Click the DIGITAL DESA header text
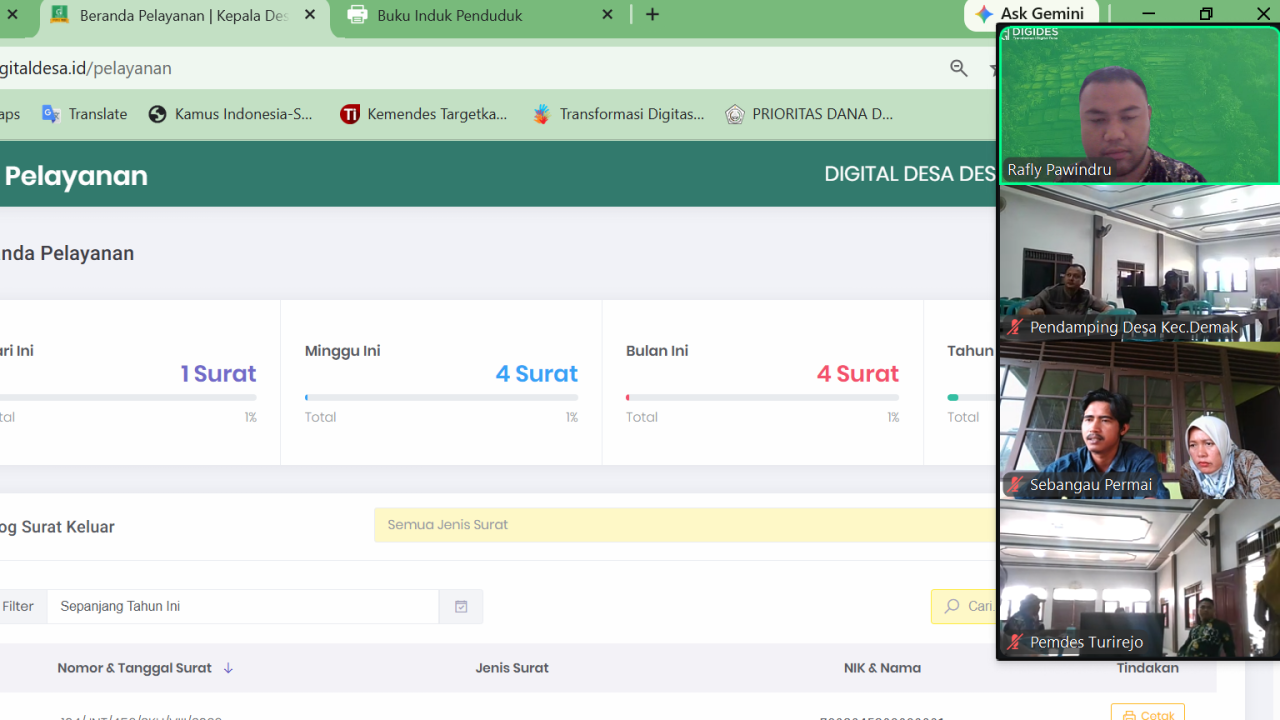Screen dimensions: 1280x720 coord(909,174)
